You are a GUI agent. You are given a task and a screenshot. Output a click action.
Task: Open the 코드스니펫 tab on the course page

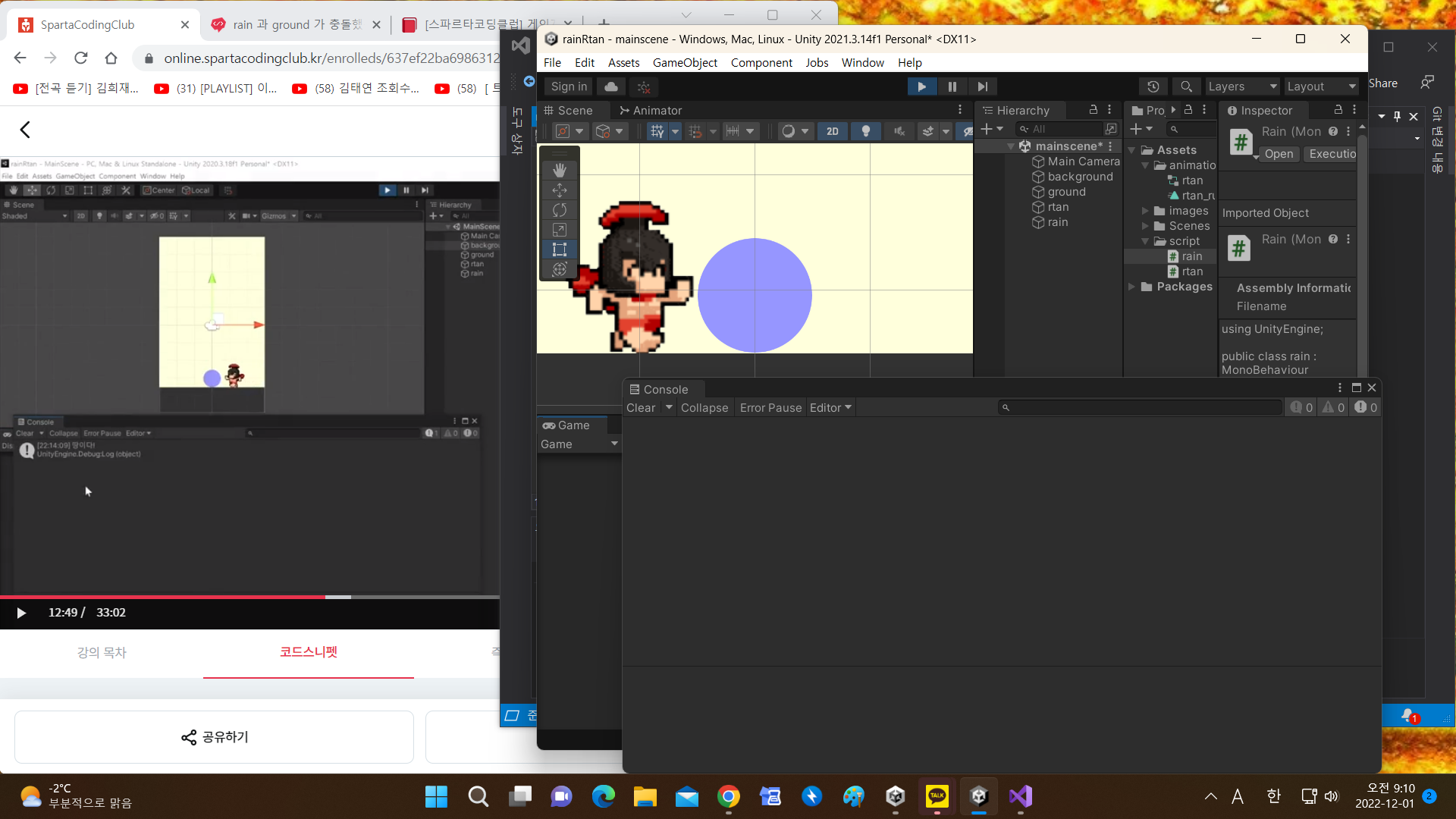(x=309, y=652)
